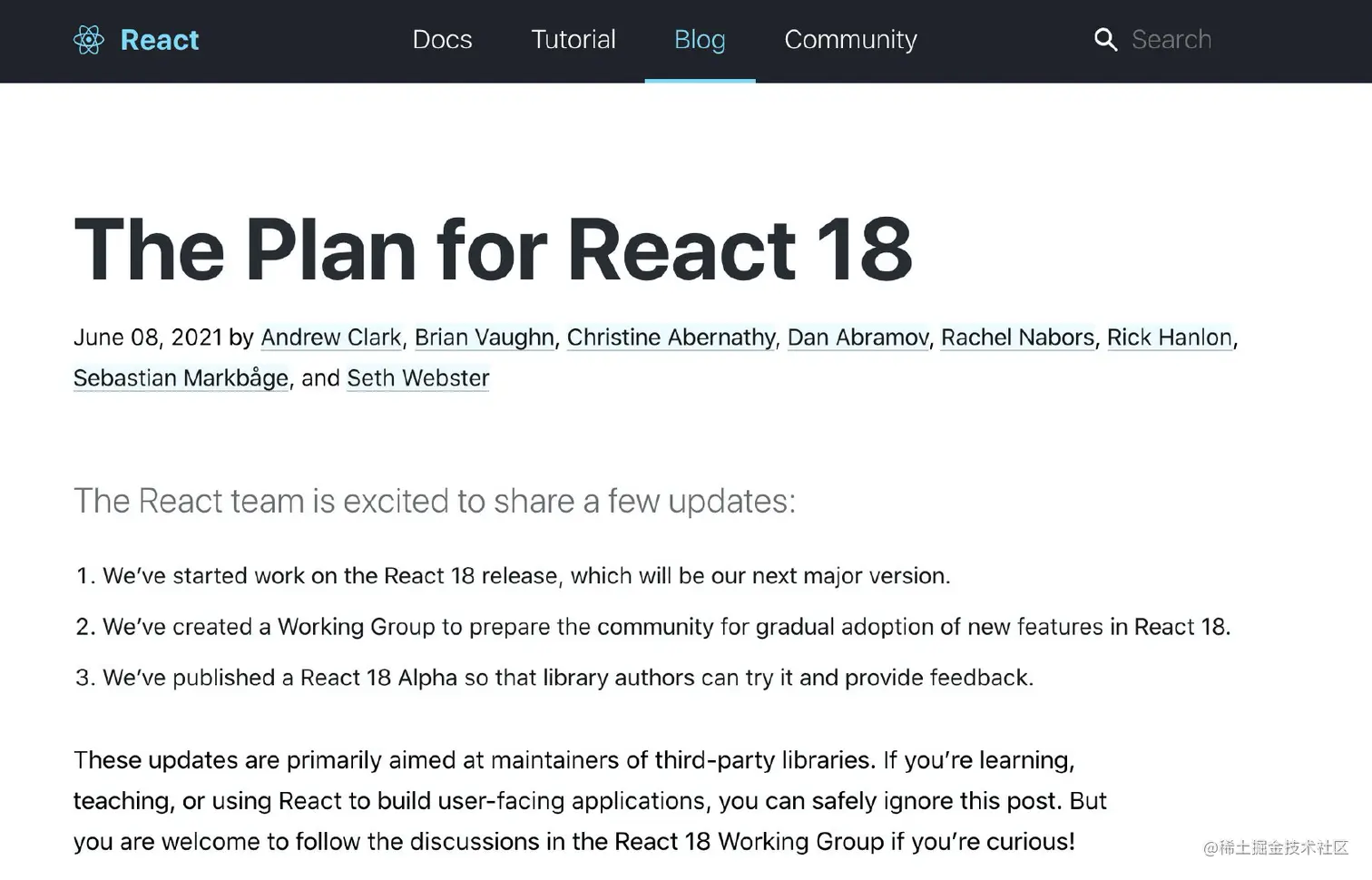Click the "June 08, 2021" date text
Screen dimensions: 1372x880
(x=148, y=337)
